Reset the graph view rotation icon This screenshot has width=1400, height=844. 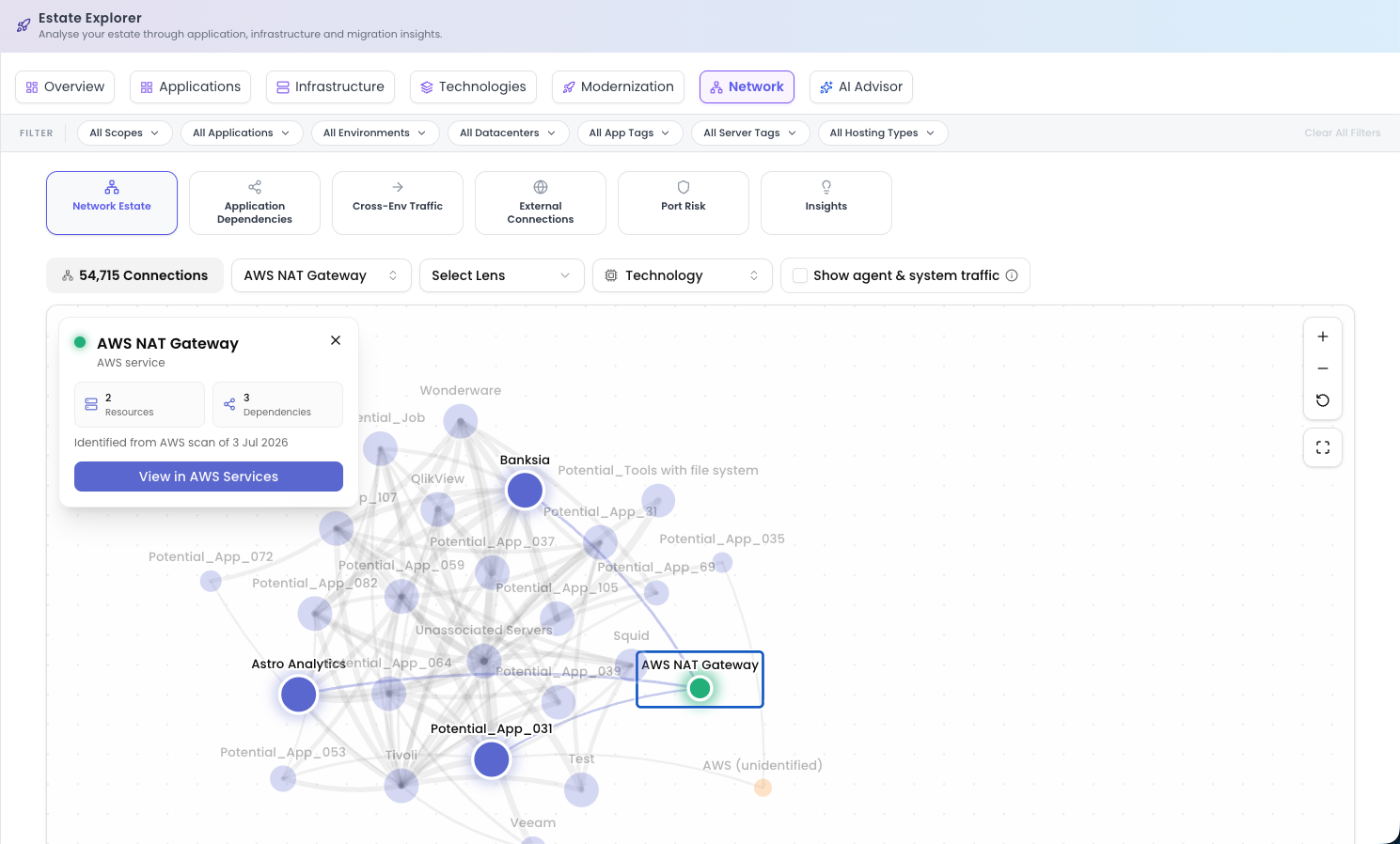(x=1323, y=400)
